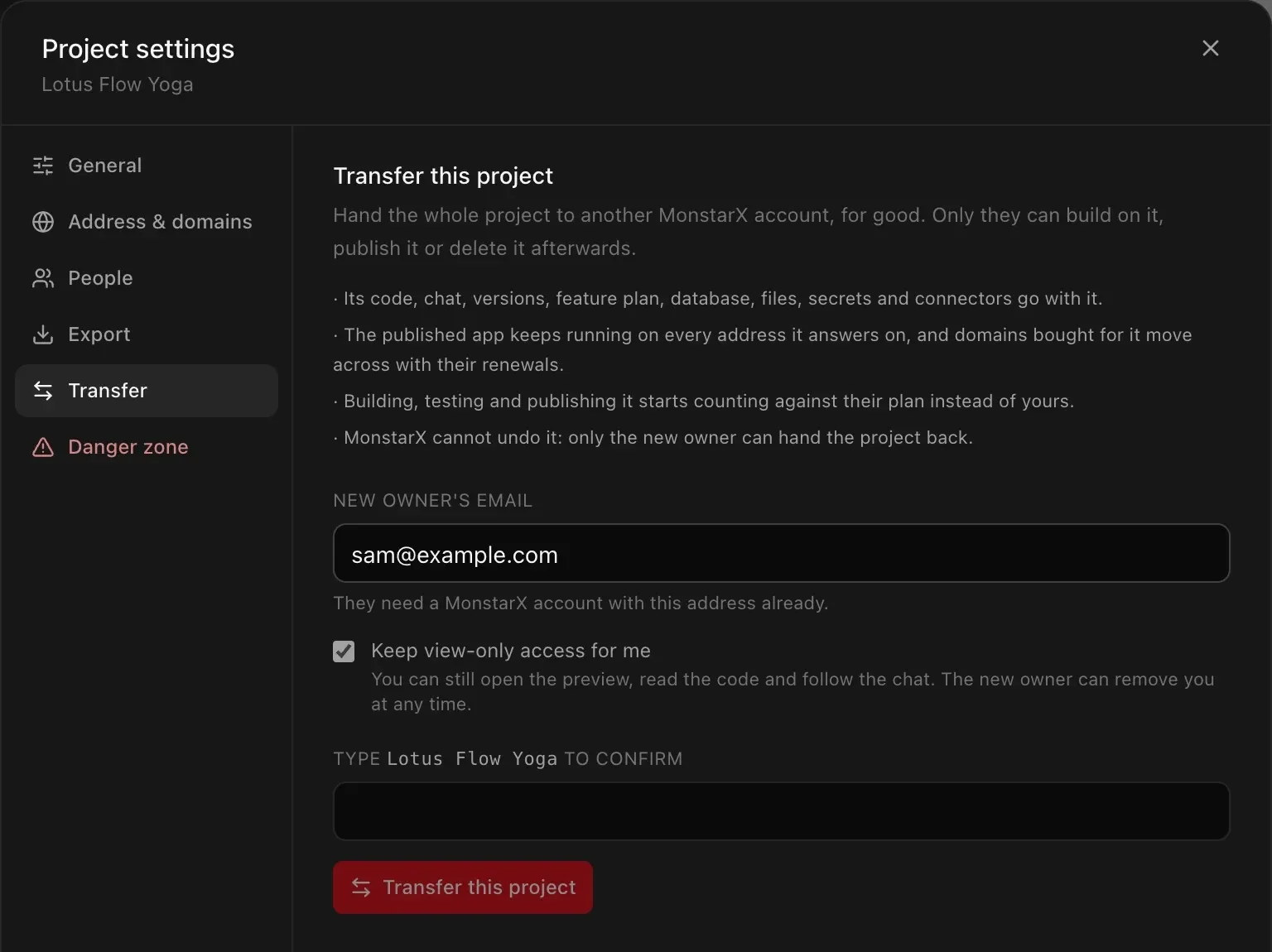This screenshot has width=1272, height=952.
Task: Click the red Transfer this project button
Action: point(463,887)
